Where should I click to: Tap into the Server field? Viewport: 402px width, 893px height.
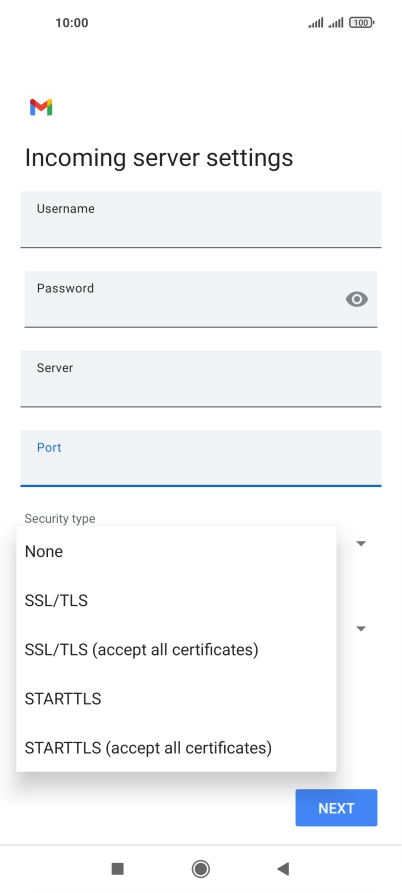click(200, 379)
